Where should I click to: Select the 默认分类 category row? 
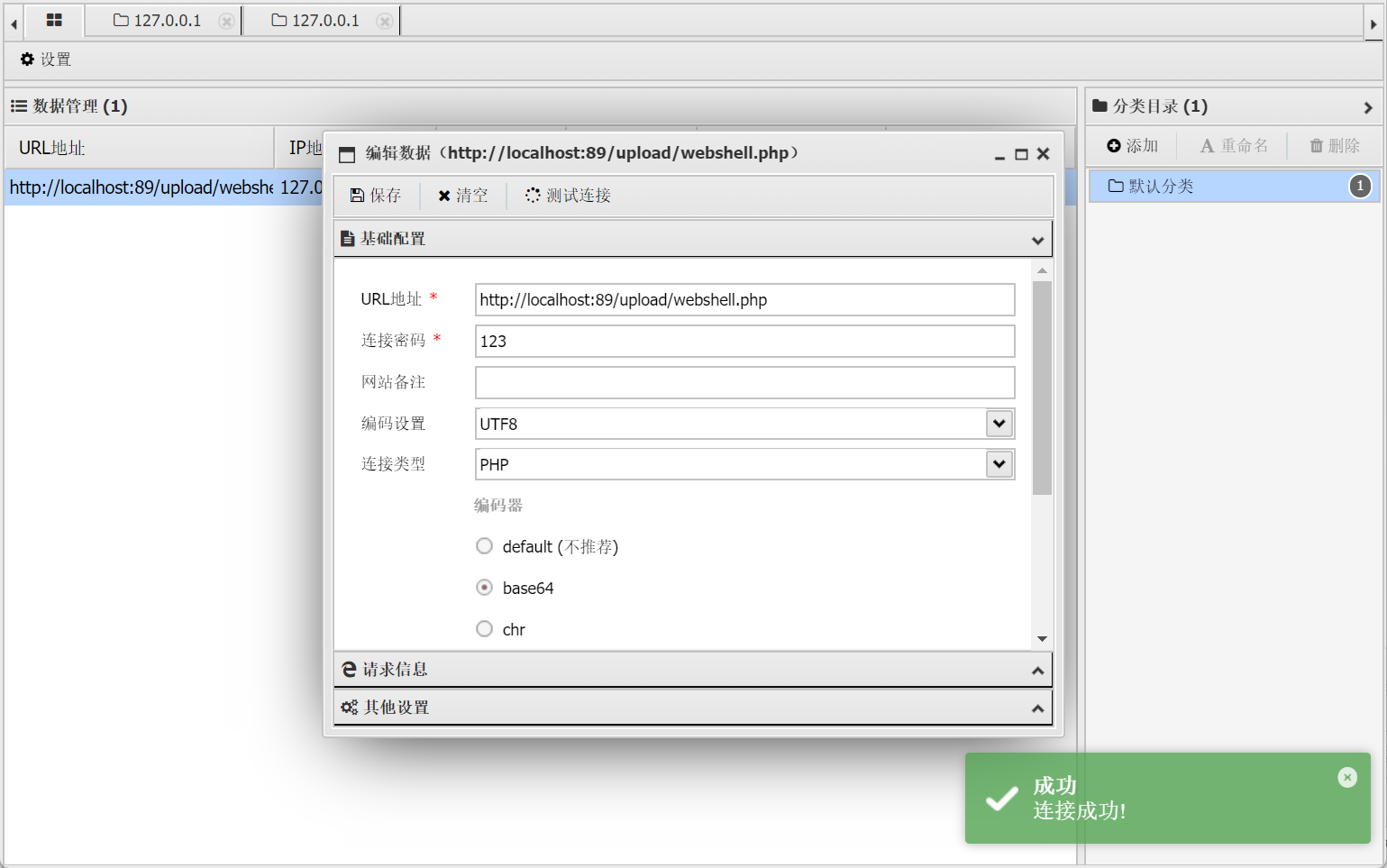point(1234,187)
